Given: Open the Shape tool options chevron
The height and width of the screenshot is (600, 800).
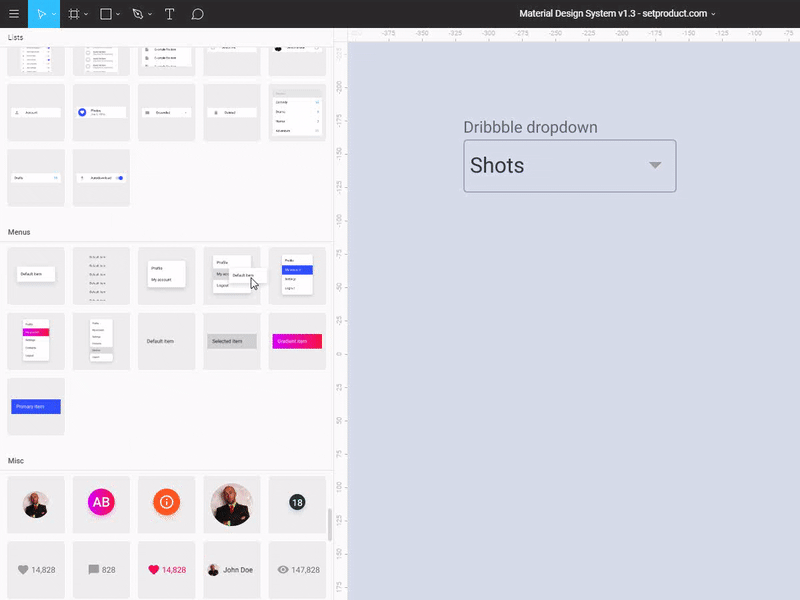Looking at the screenshot, I should pos(118,14).
